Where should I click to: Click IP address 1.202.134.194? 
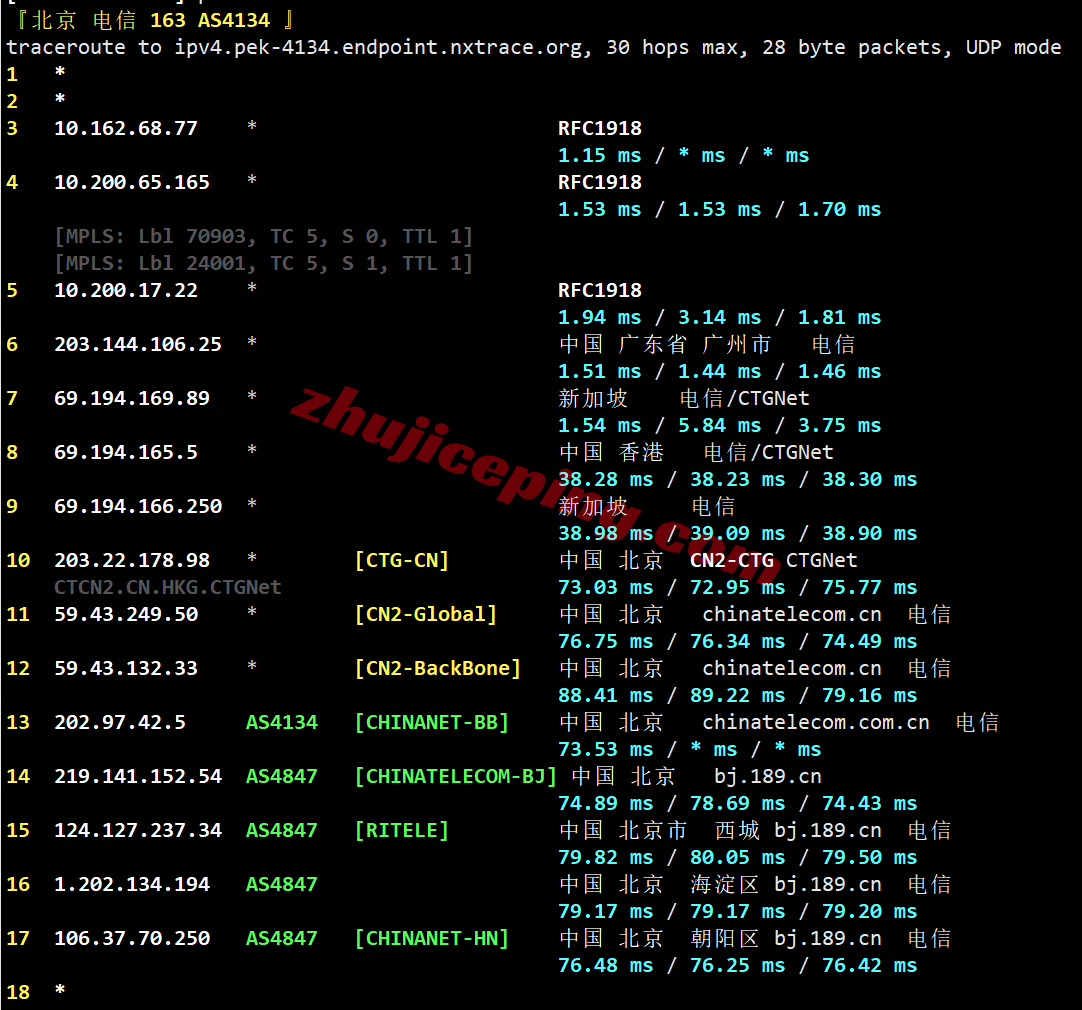pos(132,884)
